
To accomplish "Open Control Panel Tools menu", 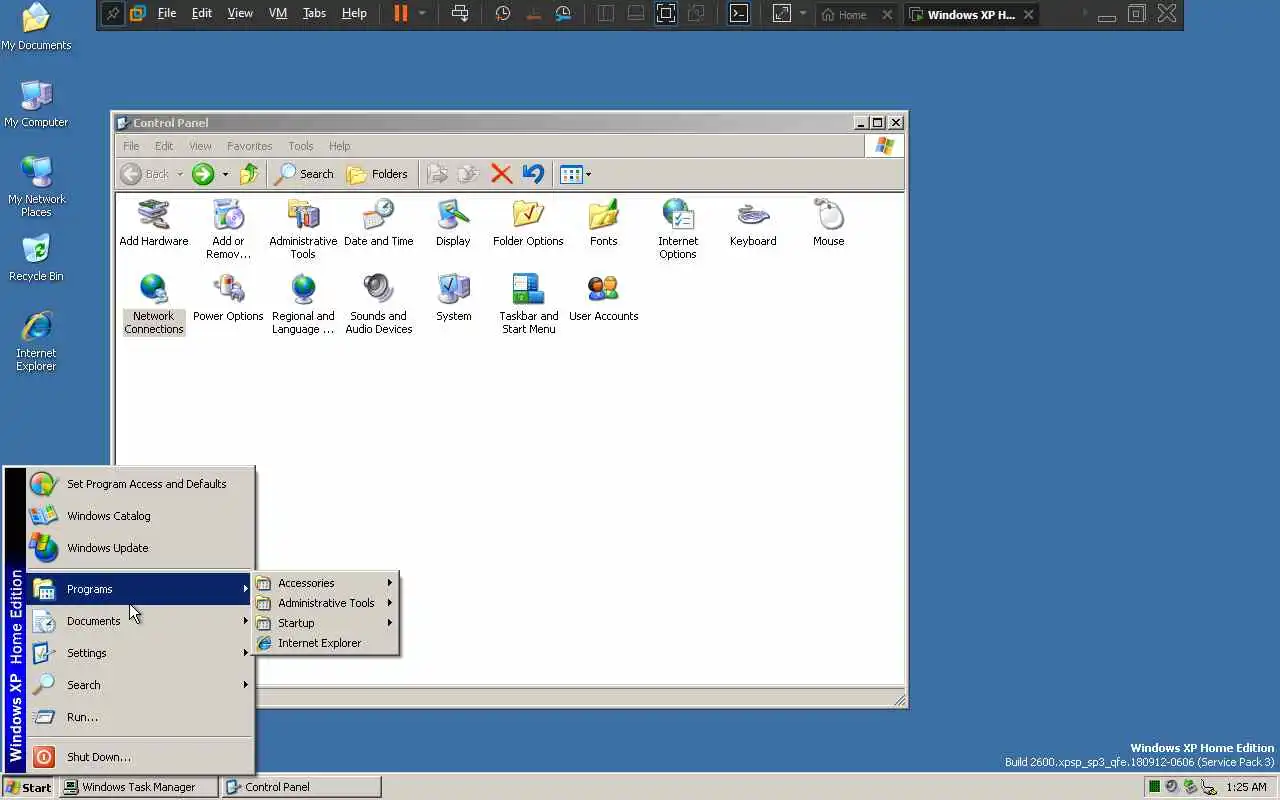I will [x=300, y=146].
